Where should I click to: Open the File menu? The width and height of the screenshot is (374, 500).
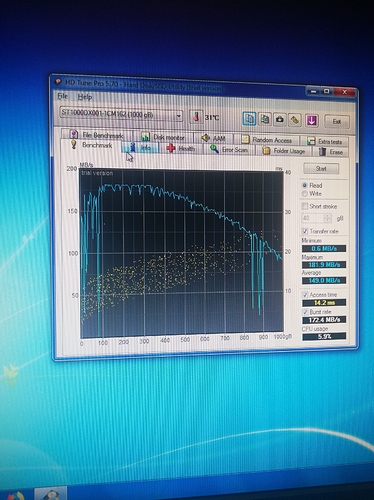click(62, 96)
